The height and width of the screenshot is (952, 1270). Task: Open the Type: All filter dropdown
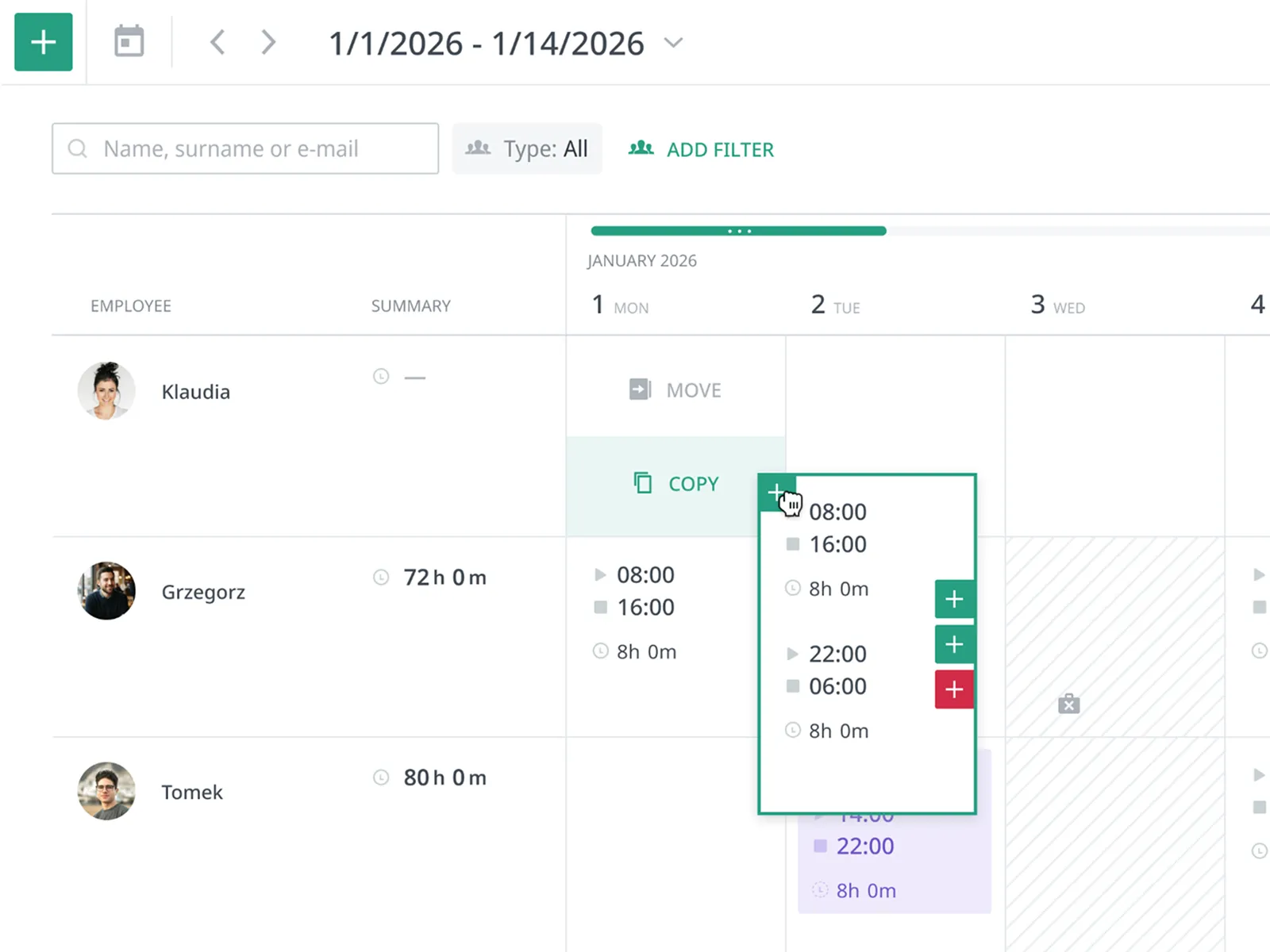click(527, 148)
